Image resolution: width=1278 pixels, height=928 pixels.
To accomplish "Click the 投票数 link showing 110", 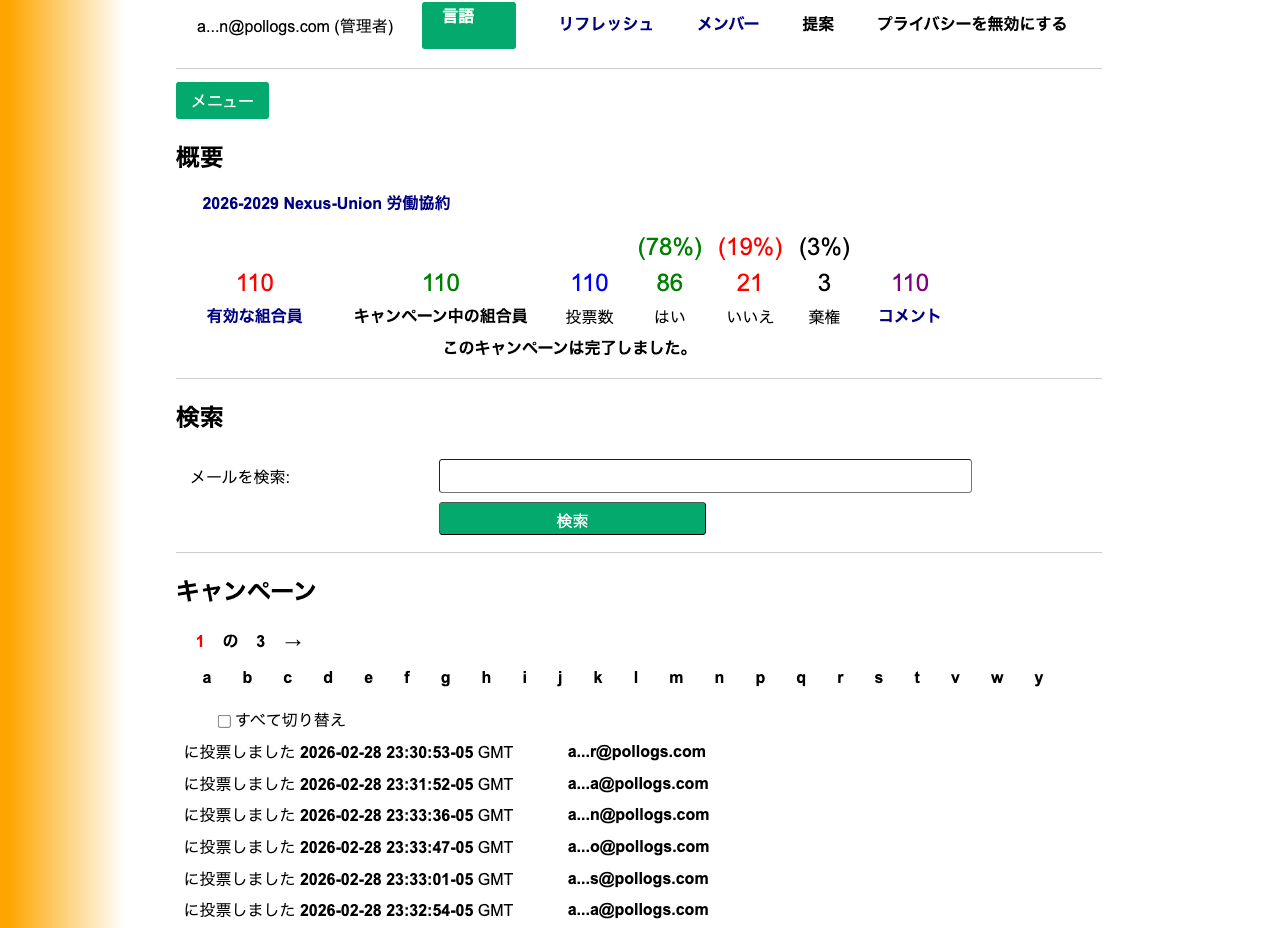I will (x=589, y=283).
